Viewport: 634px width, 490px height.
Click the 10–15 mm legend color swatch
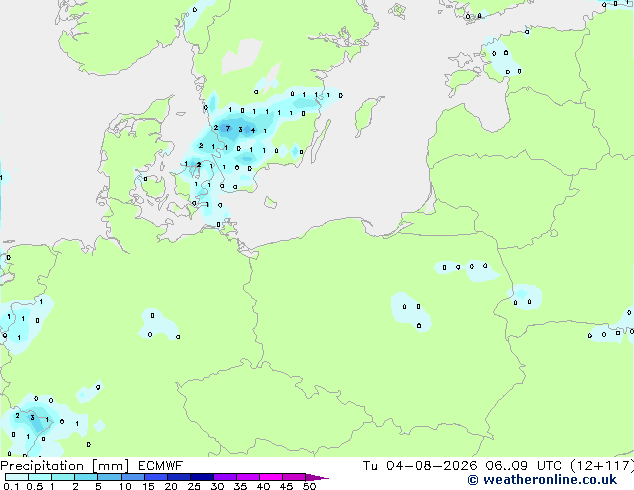tap(133, 477)
